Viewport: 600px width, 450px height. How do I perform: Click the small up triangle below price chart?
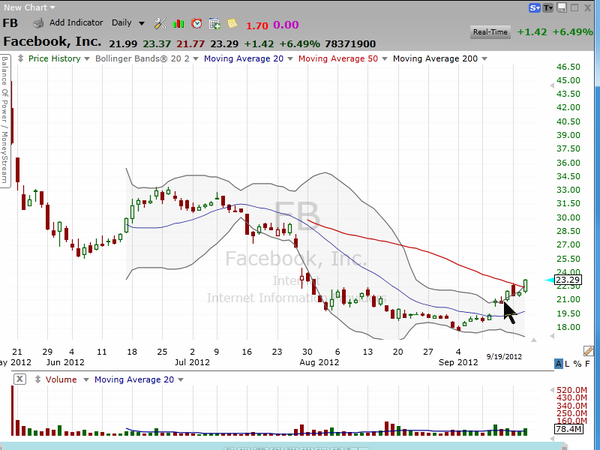pos(533,339)
